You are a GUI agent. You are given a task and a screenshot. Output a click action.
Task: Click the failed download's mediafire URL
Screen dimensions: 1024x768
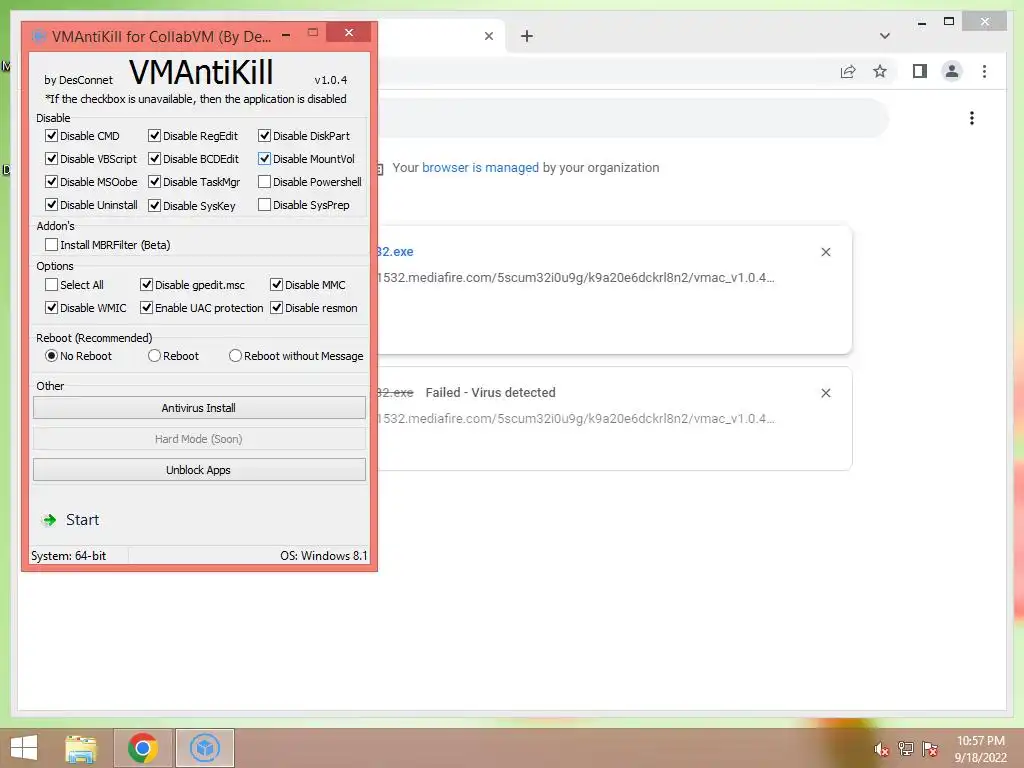[x=576, y=419]
